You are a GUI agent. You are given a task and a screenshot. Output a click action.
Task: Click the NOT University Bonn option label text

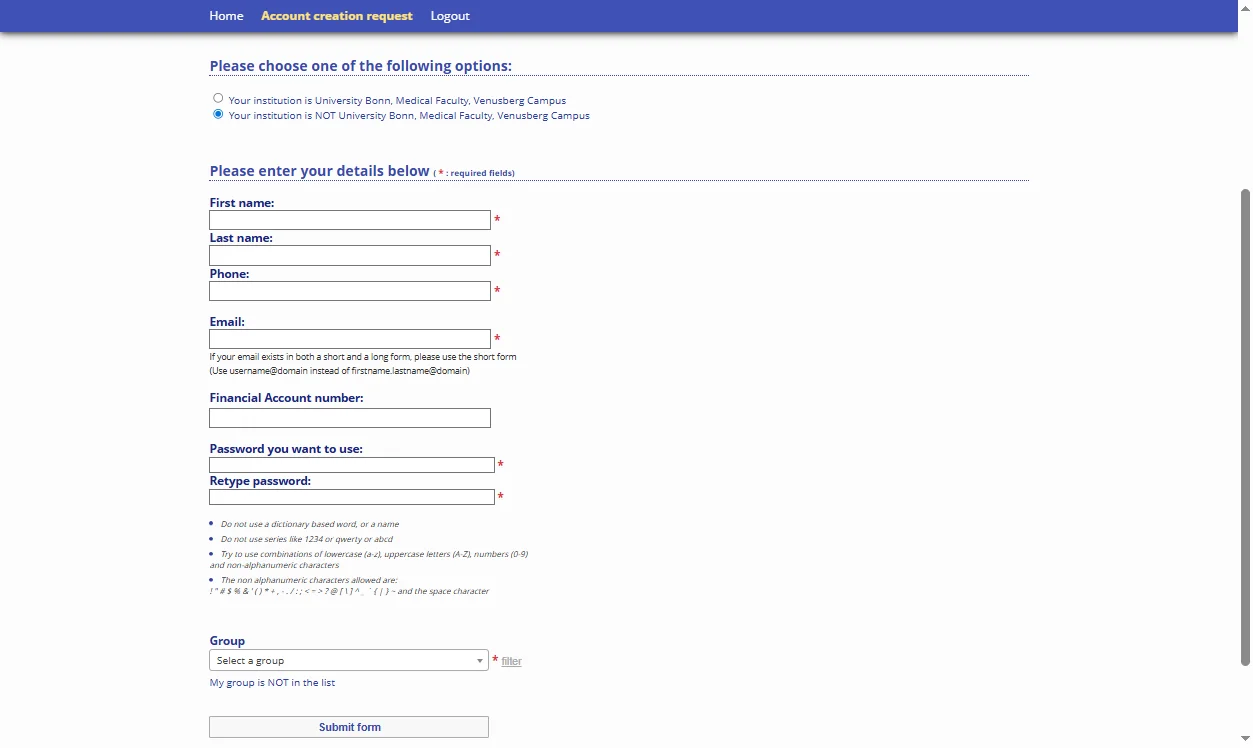click(409, 116)
